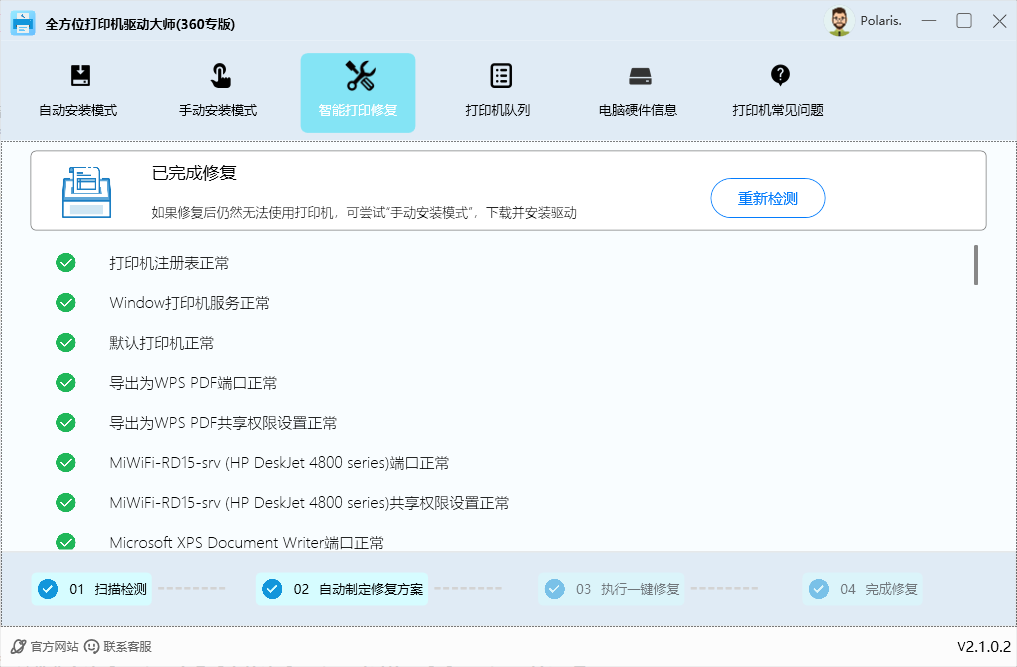Select the 手动安装模式 download icon
Viewport: 1017px width, 667px height.
[219, 76]
